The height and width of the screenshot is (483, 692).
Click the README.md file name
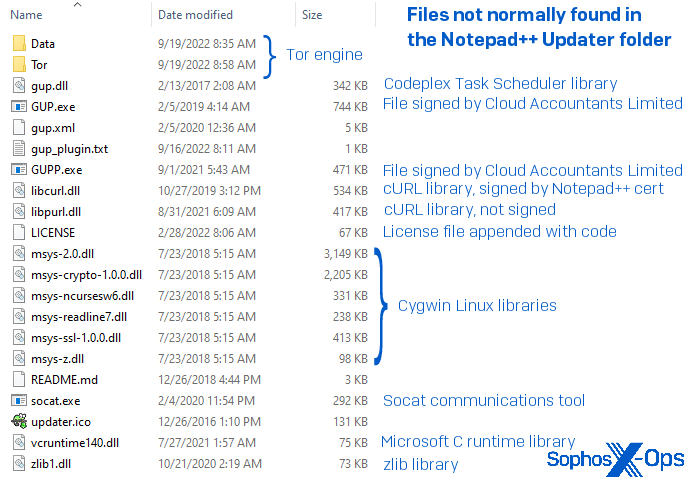point(64,380)
